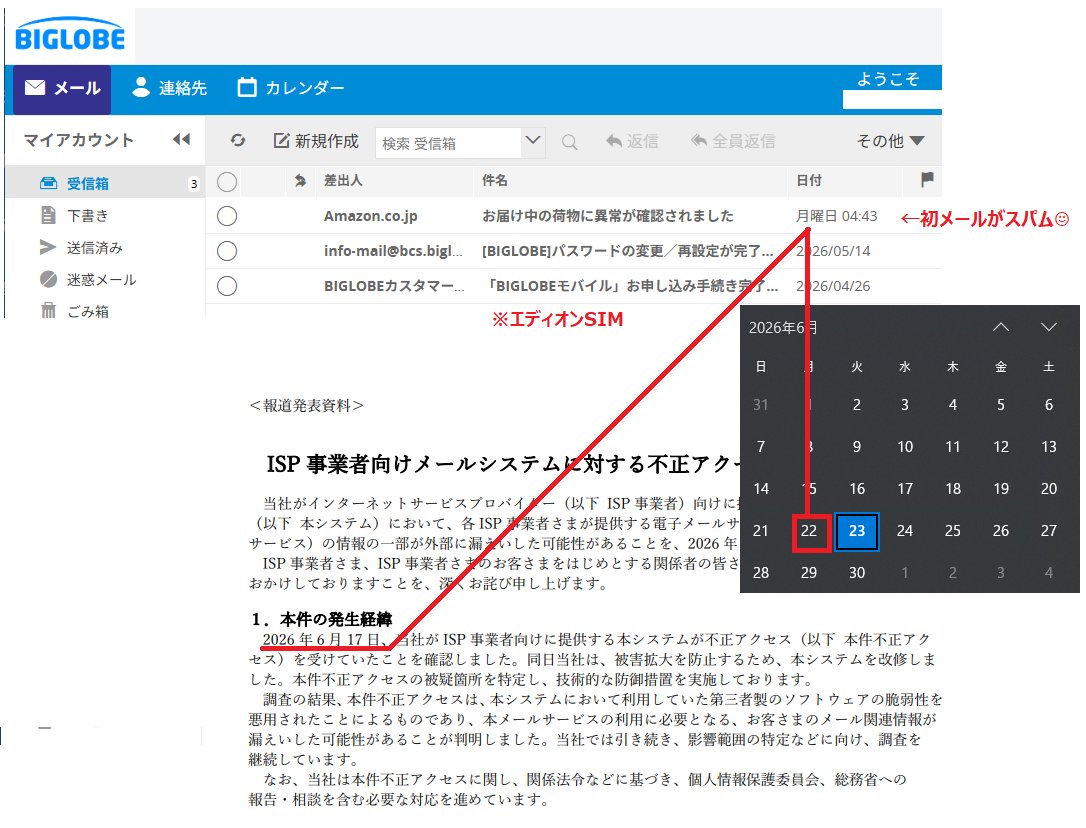
Task: Click the ごみ箱 trash can icon
Action: click(x=48, y=310)
